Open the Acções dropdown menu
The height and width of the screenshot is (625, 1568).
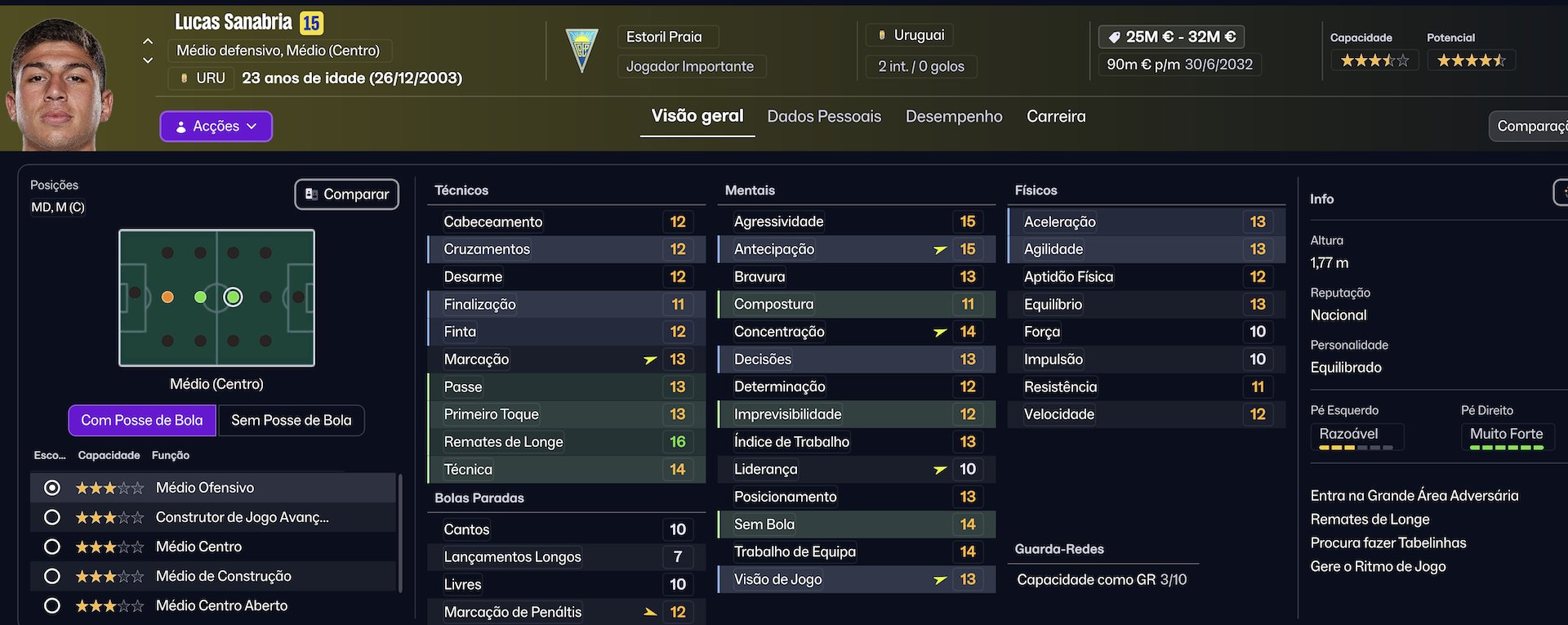[x=216, y=127]
